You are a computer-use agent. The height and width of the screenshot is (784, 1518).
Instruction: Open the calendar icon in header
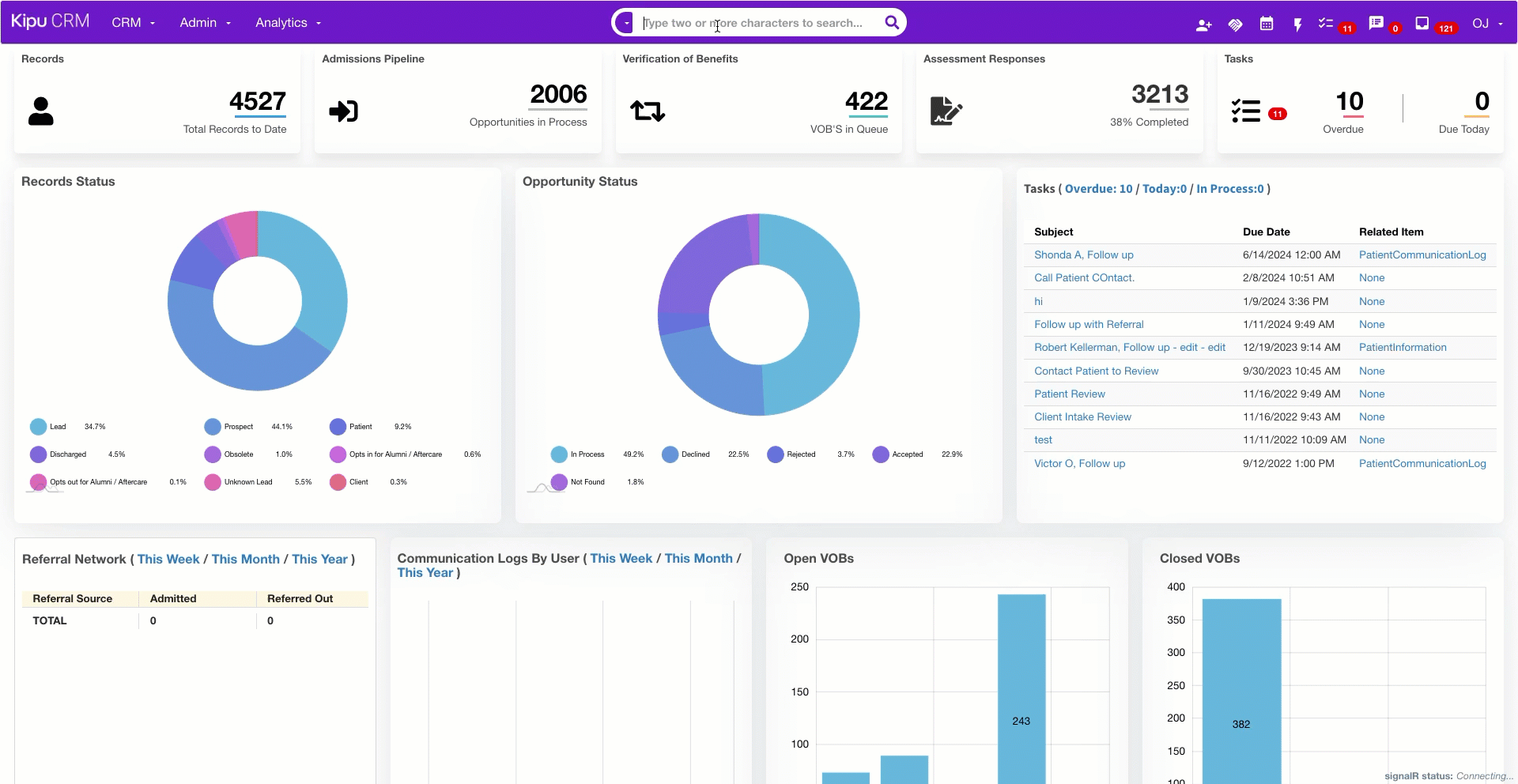click(1267, 24)
